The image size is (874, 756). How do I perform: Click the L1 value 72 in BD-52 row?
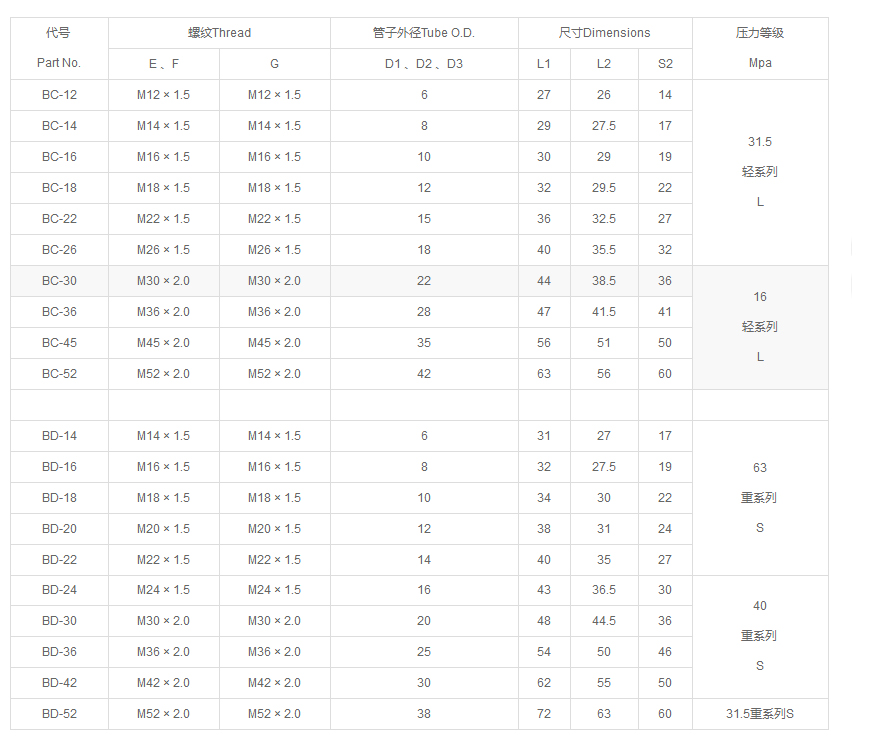click(544, 714)
